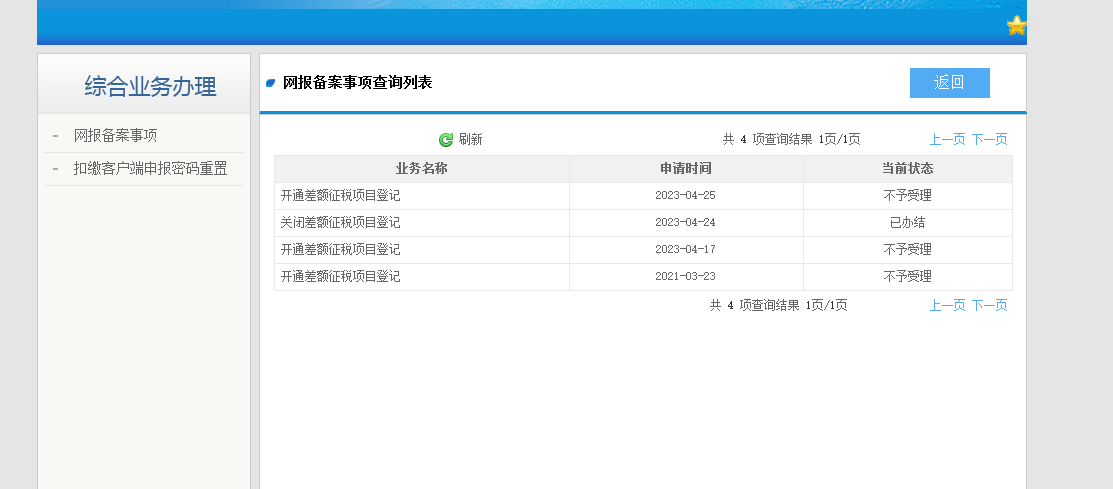Click the 业务名称 column header
This screenshot has width=1113, height=489.
pos(421,169)
